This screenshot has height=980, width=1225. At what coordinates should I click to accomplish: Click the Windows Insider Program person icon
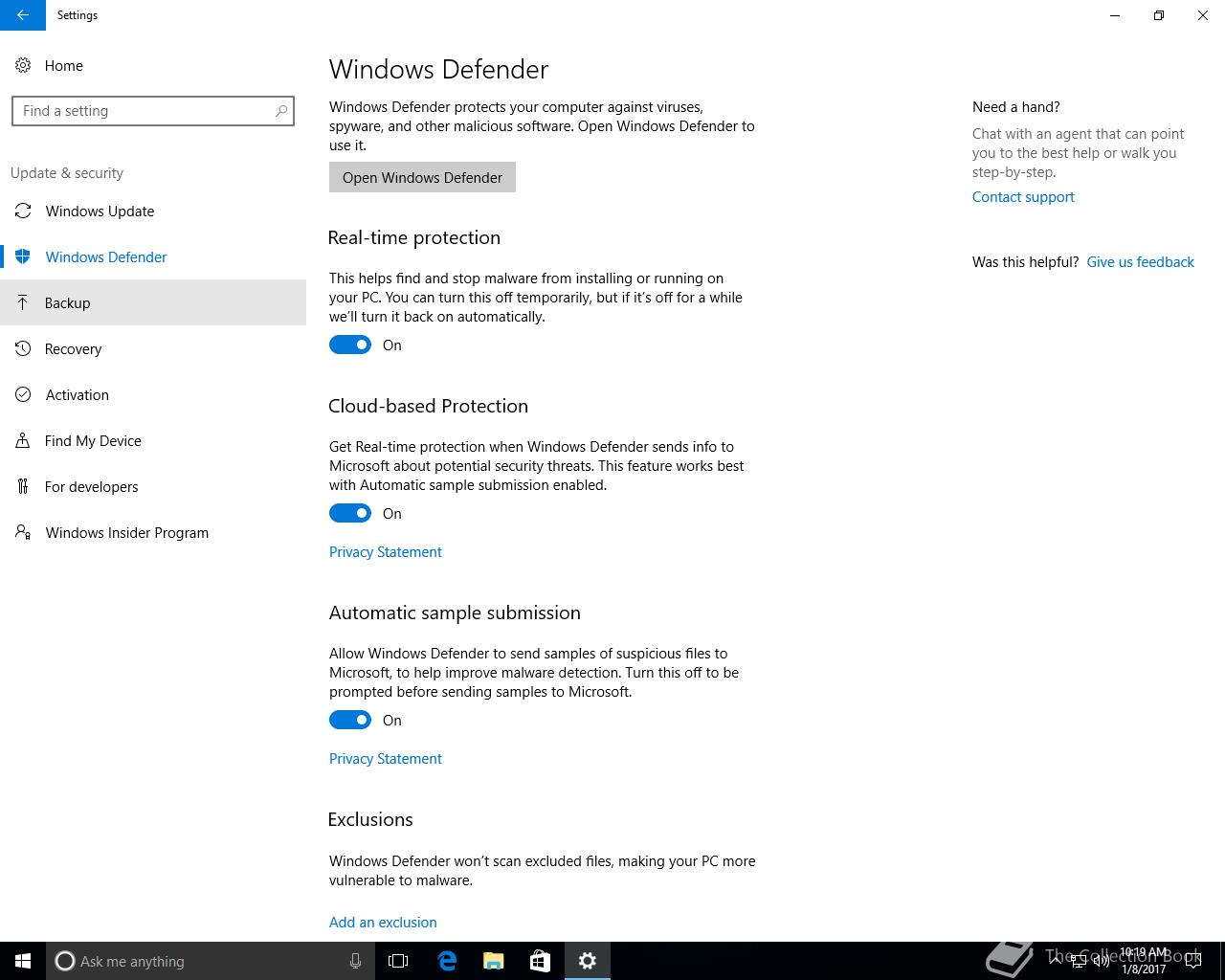(23, 533)
